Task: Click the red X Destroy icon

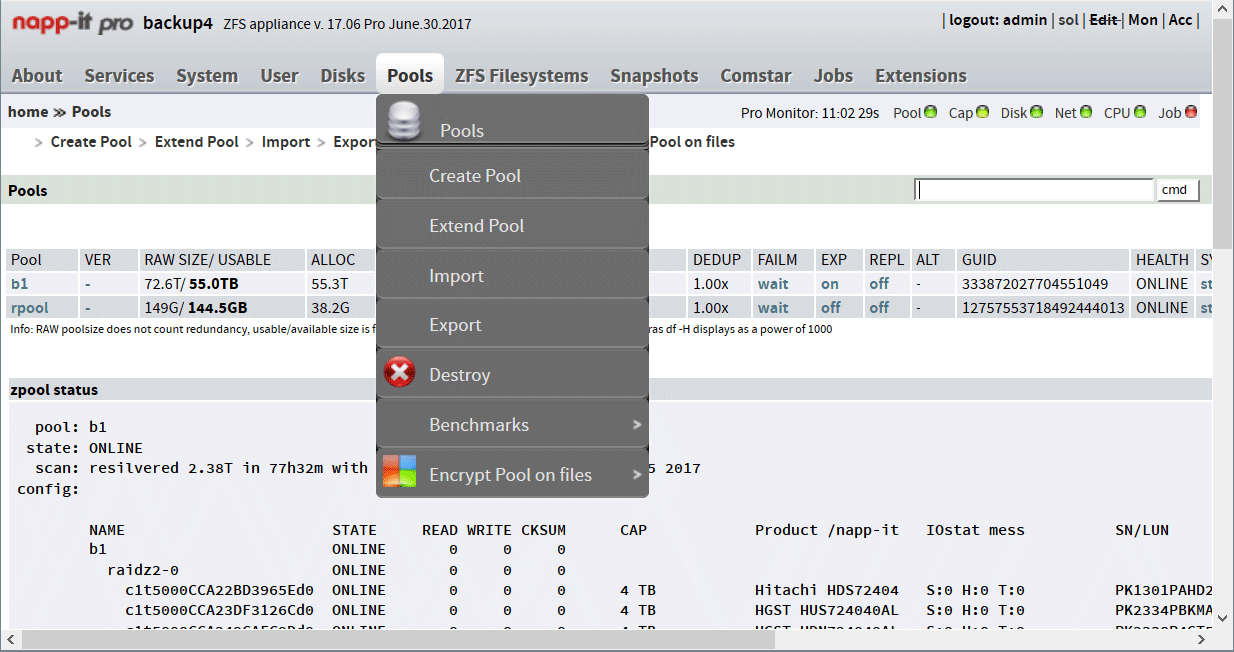Action: coord(400,374)
